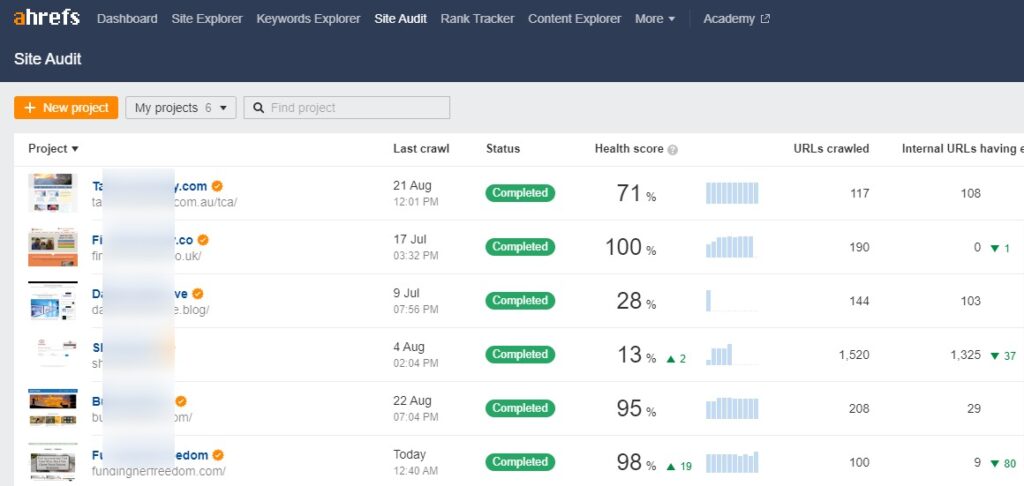
Task: Open health history chart for 95% project
Action: [732, 408]
